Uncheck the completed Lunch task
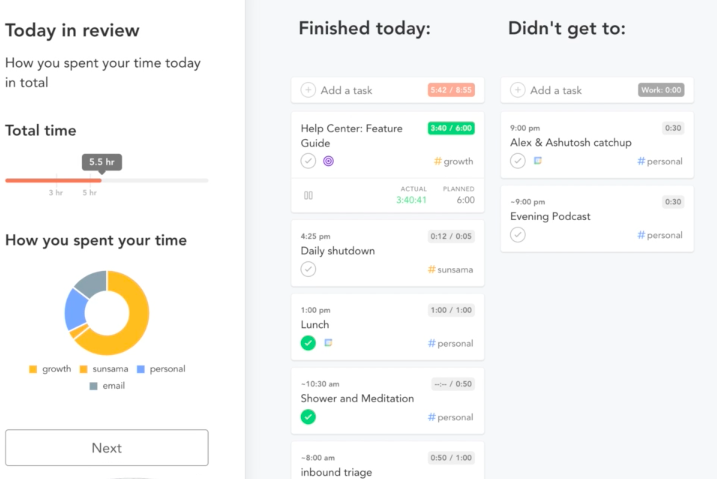Viewport: 717px width, 479px height. point(308,343)
